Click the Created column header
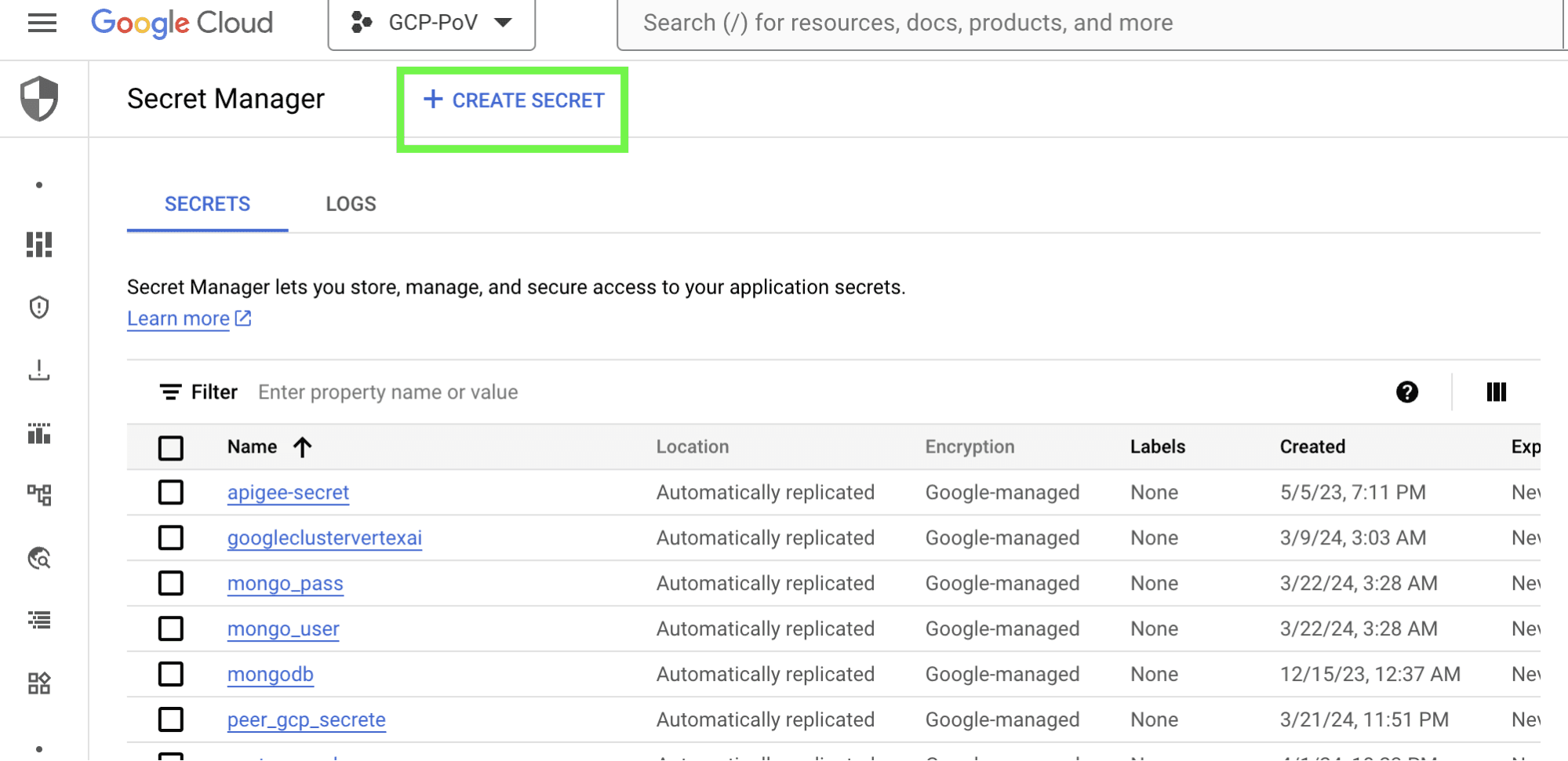Image resolution: width=1568 pixels, height=761 pixels. (1312, 447)
